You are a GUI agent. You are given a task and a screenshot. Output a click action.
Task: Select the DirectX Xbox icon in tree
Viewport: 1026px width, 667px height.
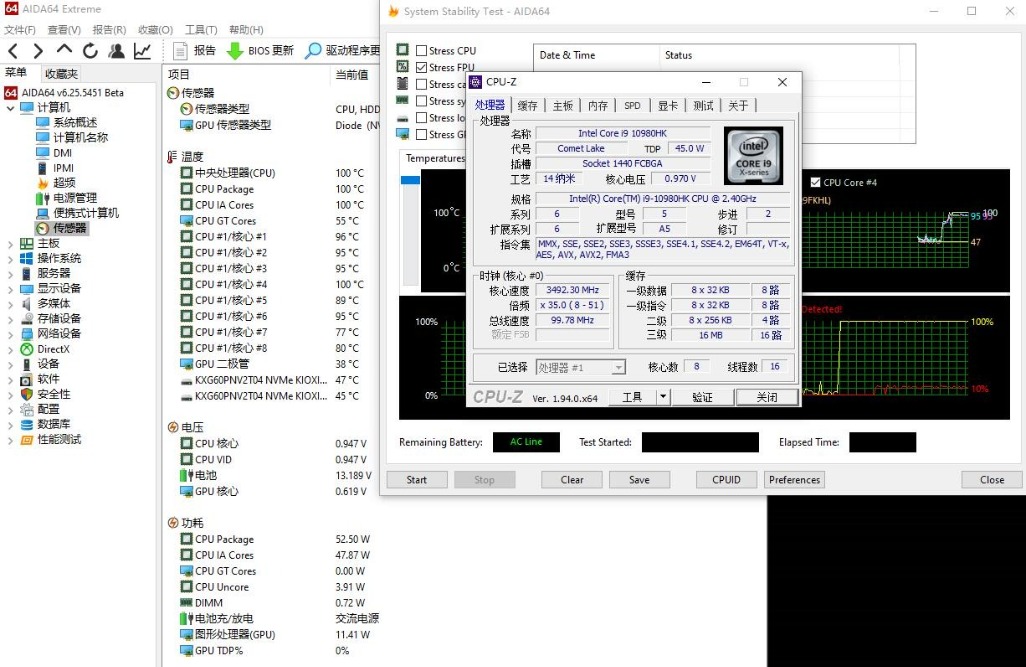pyautogui.click(x=27, y=349)
